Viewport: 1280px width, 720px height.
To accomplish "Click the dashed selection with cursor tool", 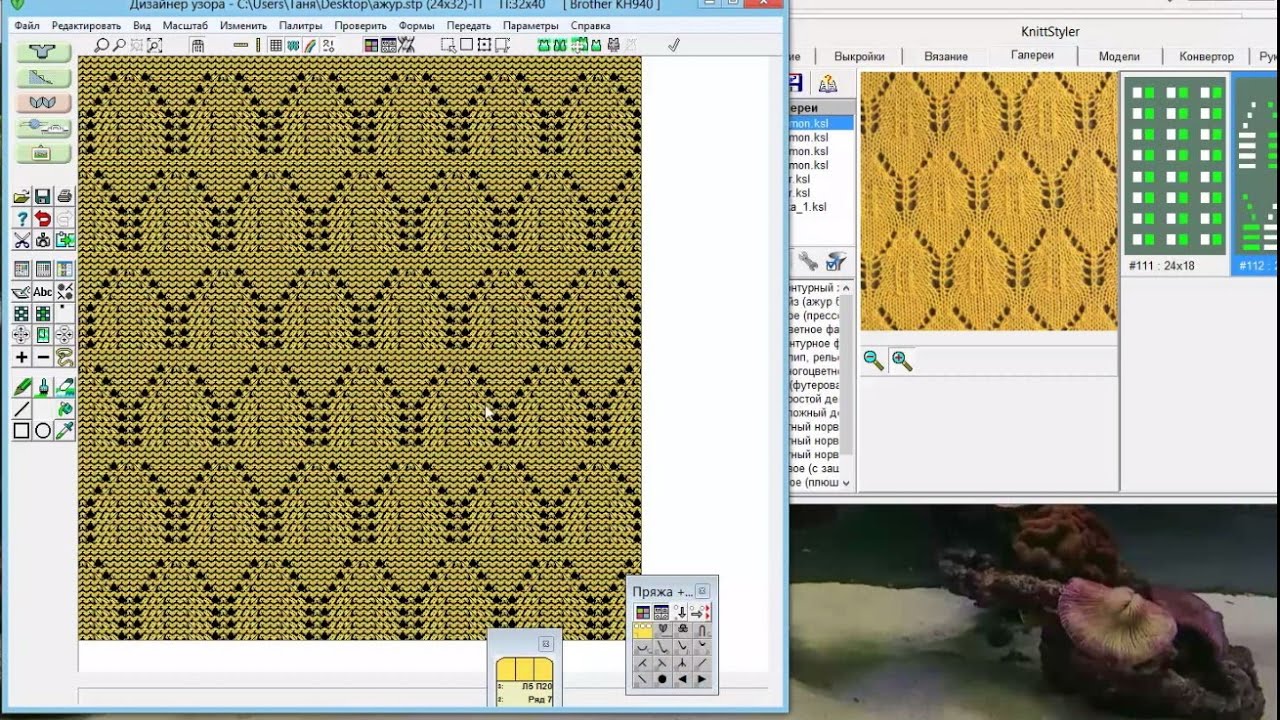I will tap(448, 45).
